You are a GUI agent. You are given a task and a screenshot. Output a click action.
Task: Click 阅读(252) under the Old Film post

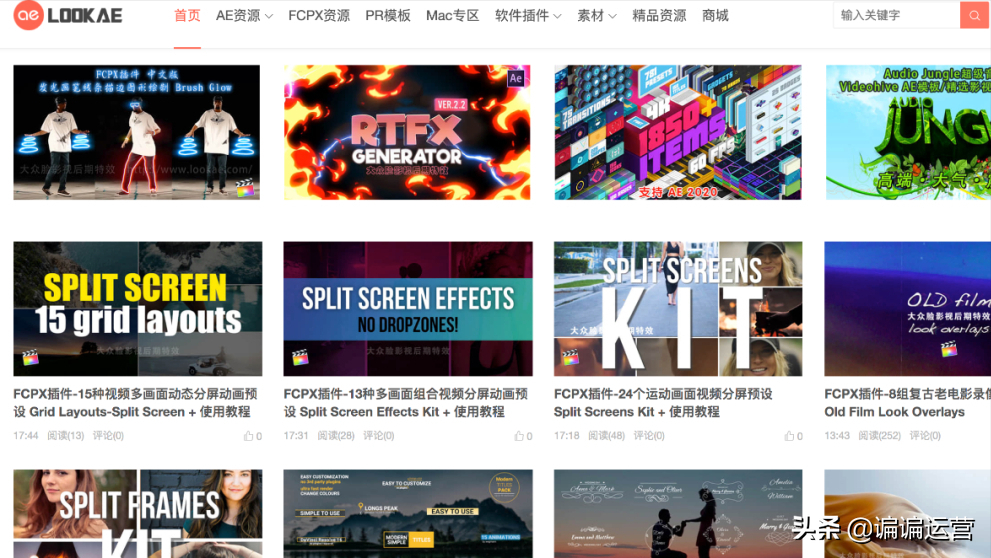coord(880,435)
